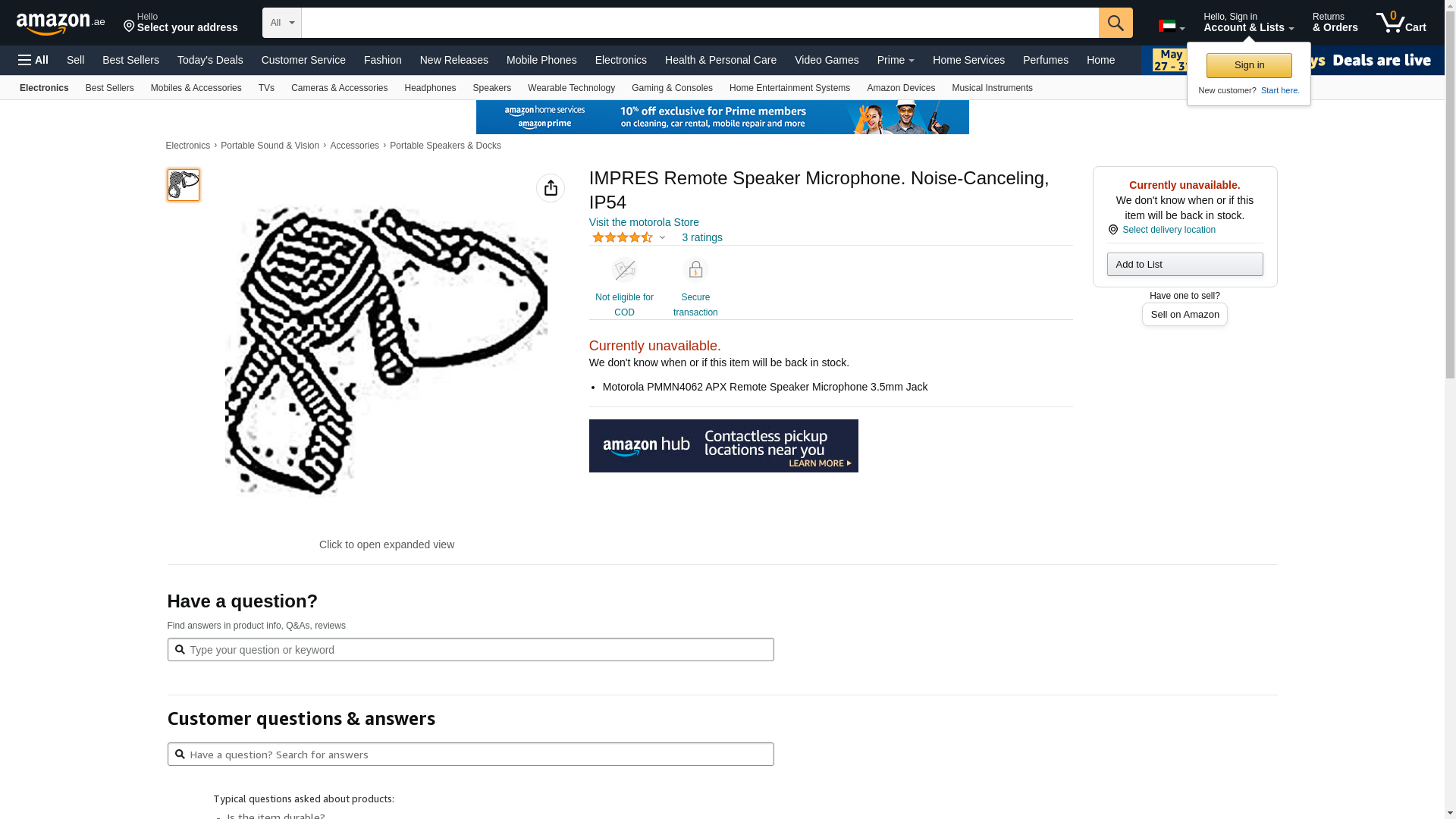Click the Secure transaction lock icon
This screenshot has width=1456, height=819.
point(695,270)
